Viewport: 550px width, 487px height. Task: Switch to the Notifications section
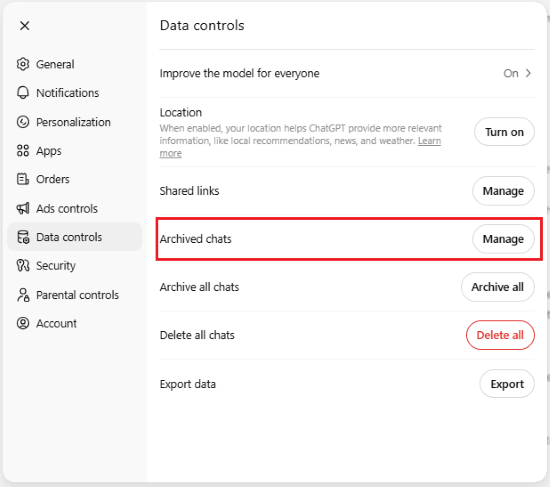[x=74, y=93]
